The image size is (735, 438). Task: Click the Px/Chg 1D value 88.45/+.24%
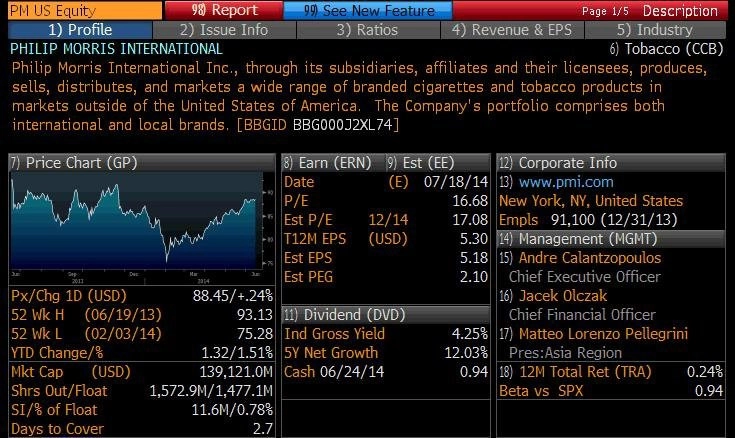tap(232, 296)
